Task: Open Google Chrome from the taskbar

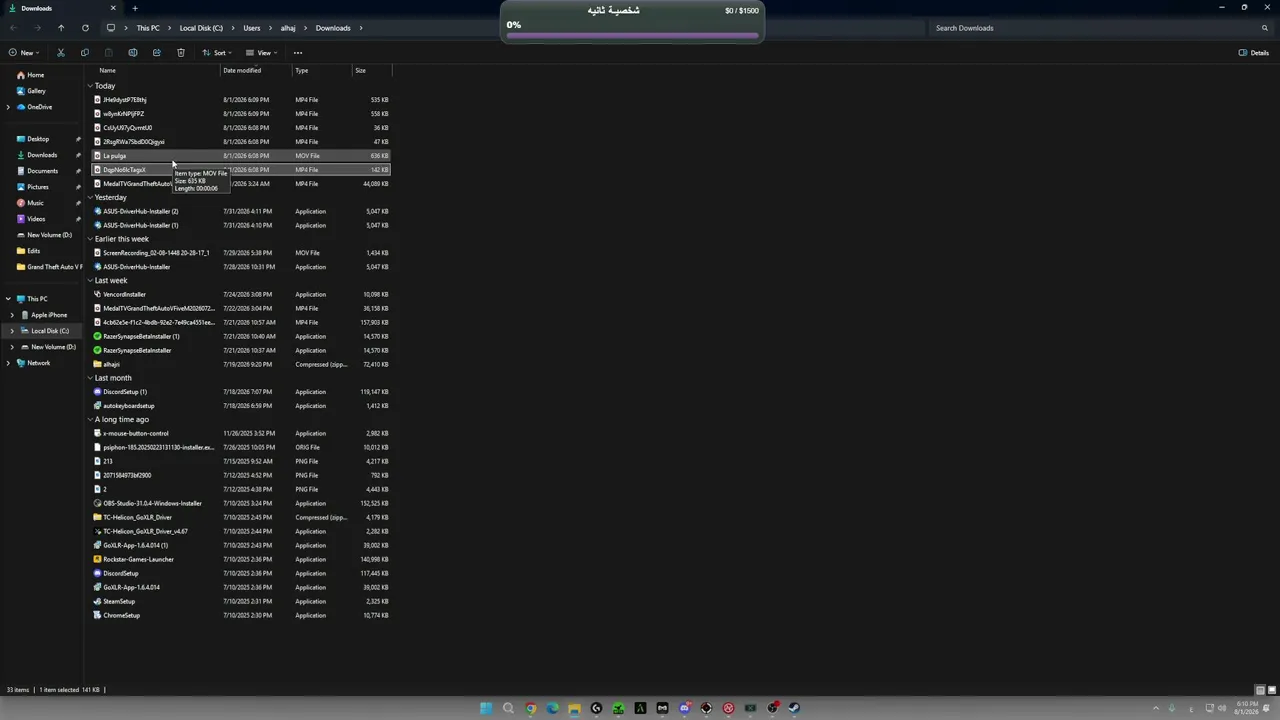Action: [x=530, y=708]
